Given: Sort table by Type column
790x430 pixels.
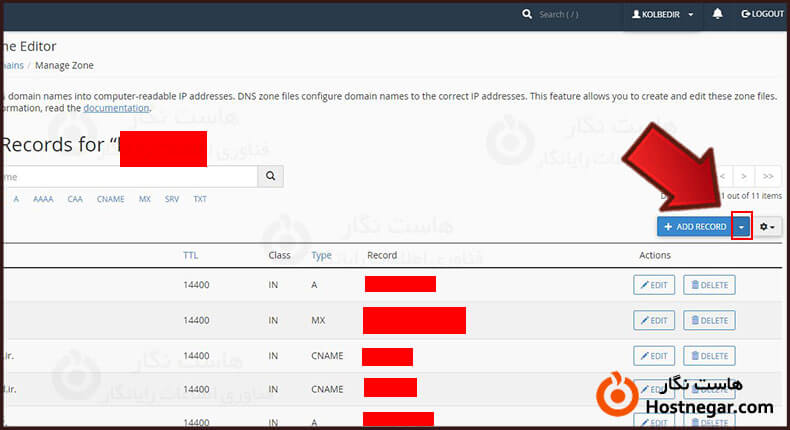Looking at the screenshot, I should pos(321,255).
